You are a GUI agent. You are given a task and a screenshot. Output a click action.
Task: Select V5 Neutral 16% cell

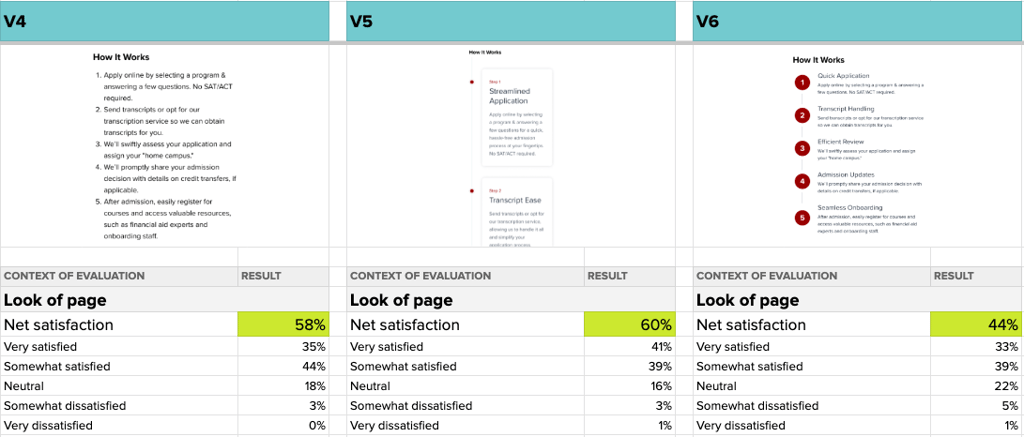(x=630, y=386)
